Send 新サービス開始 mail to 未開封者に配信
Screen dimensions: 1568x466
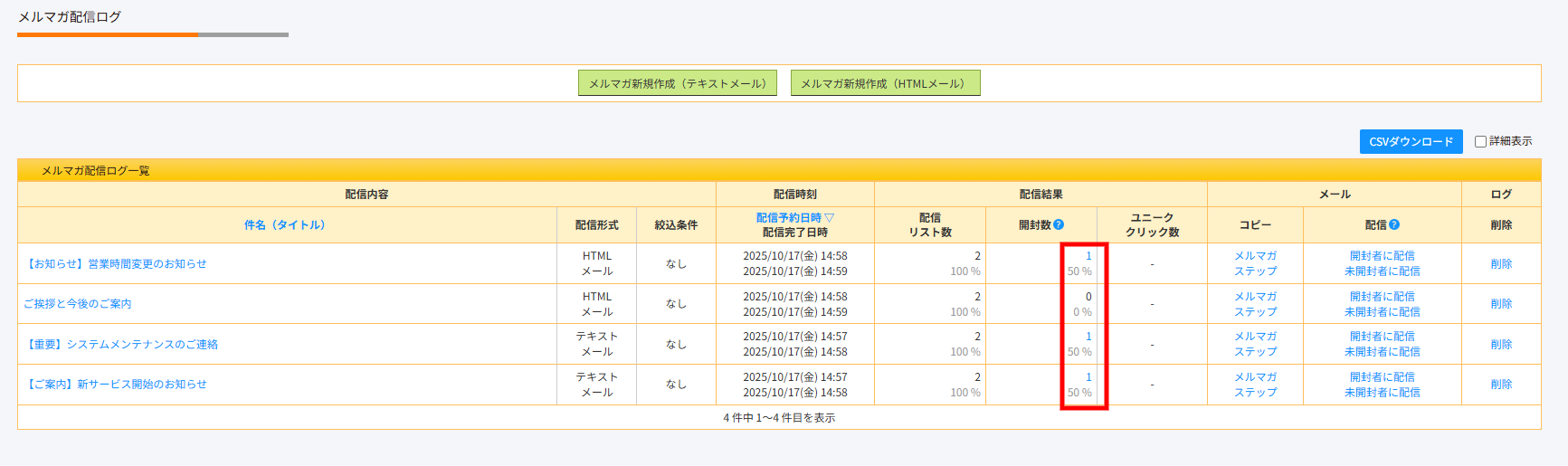click(x=1382, y=392)
